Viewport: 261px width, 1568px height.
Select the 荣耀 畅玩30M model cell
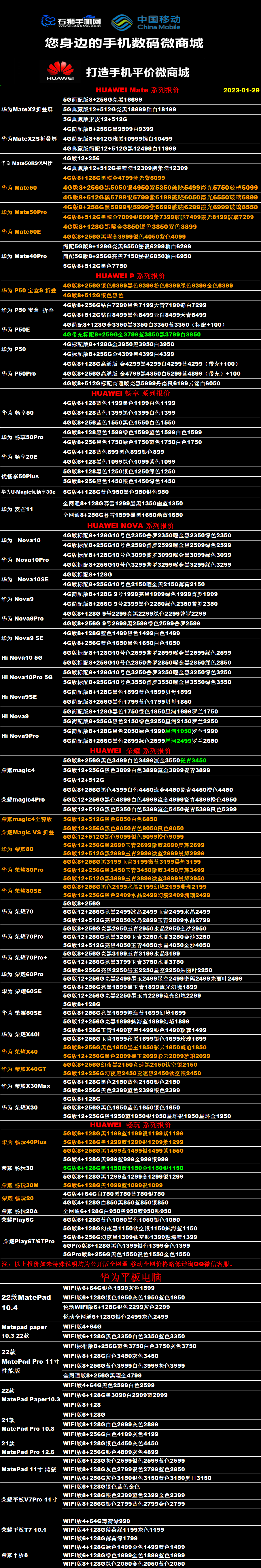pyautogui.click(x=31, y=1185)
